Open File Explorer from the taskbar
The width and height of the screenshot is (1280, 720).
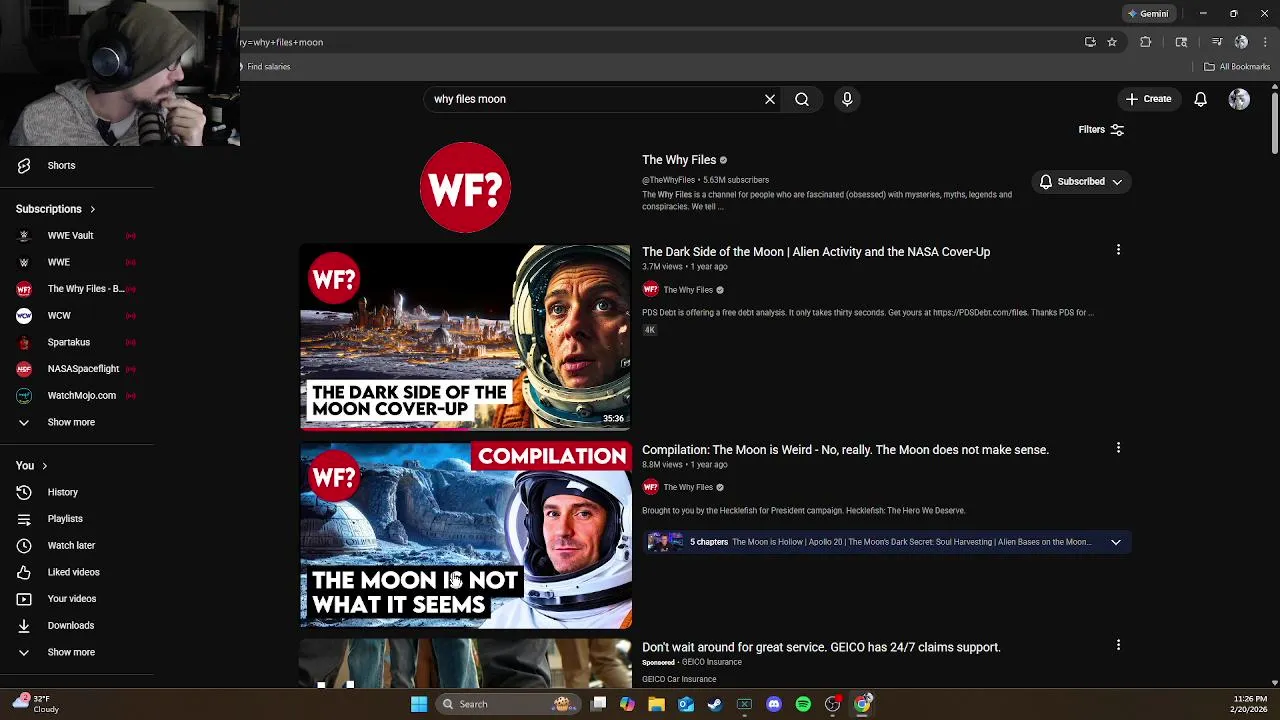656,704
